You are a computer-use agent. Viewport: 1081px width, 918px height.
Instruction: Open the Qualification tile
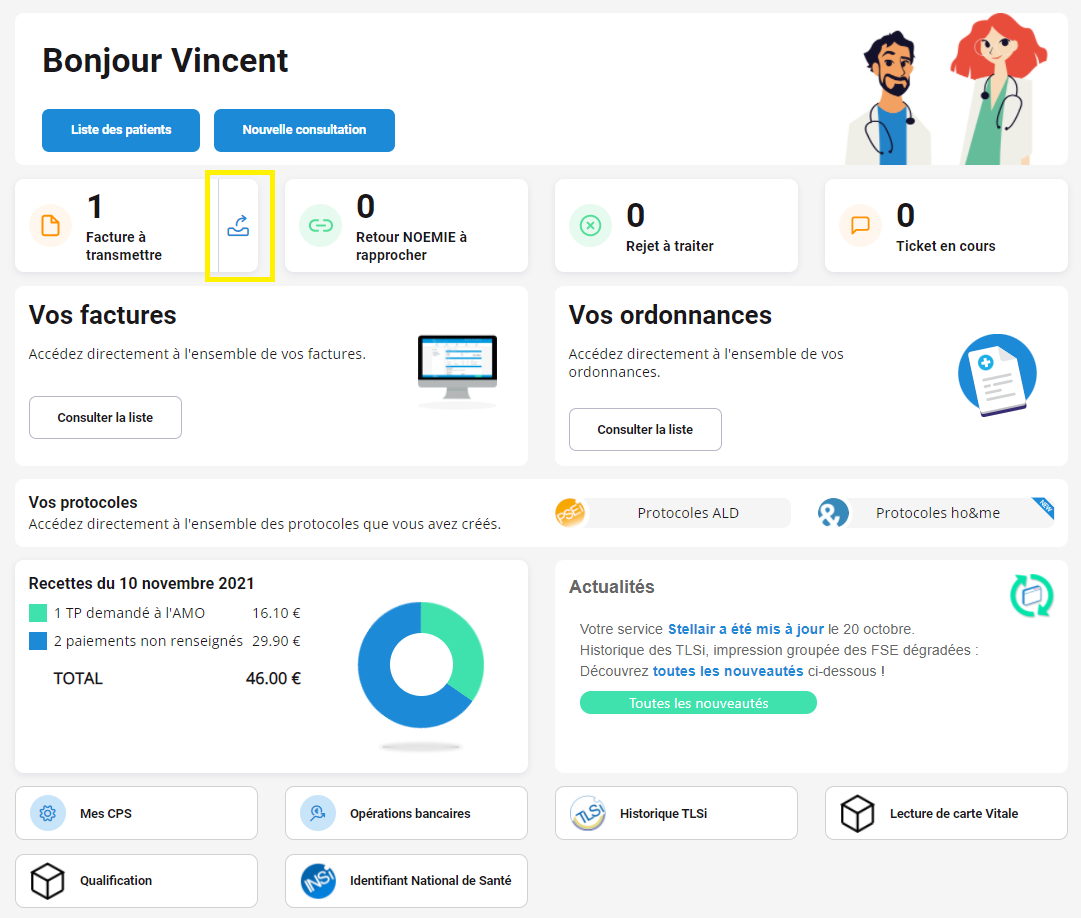click(x=136, y=880)
